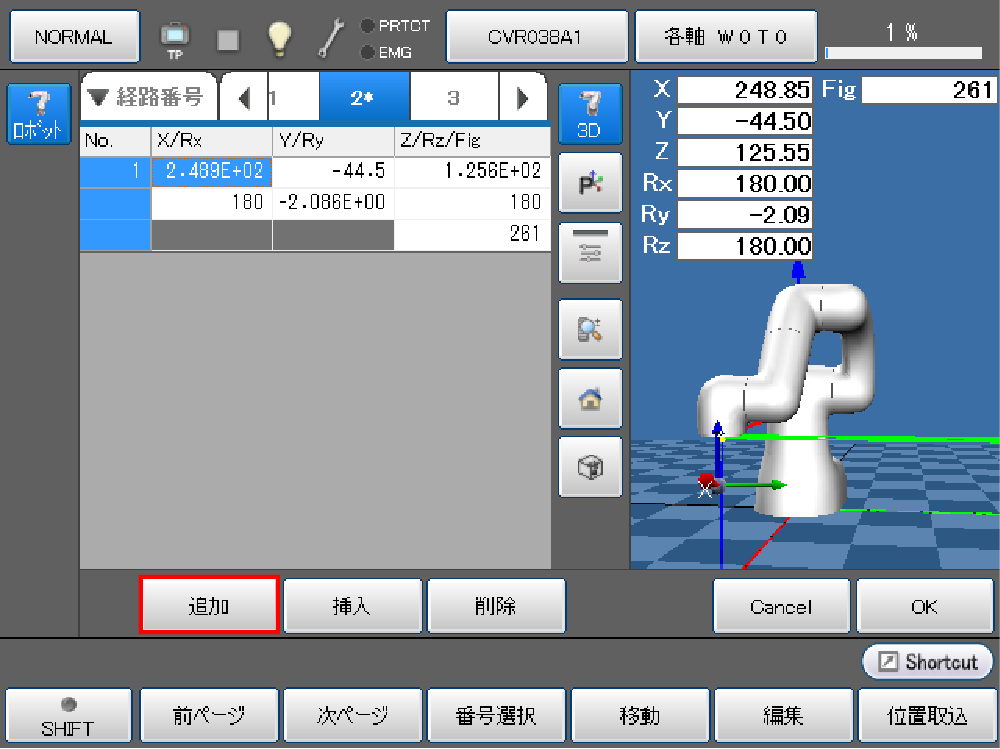
Task: Expand the 経路番号 dropdown
Action: pyautogui.click(x=146, y=97)
